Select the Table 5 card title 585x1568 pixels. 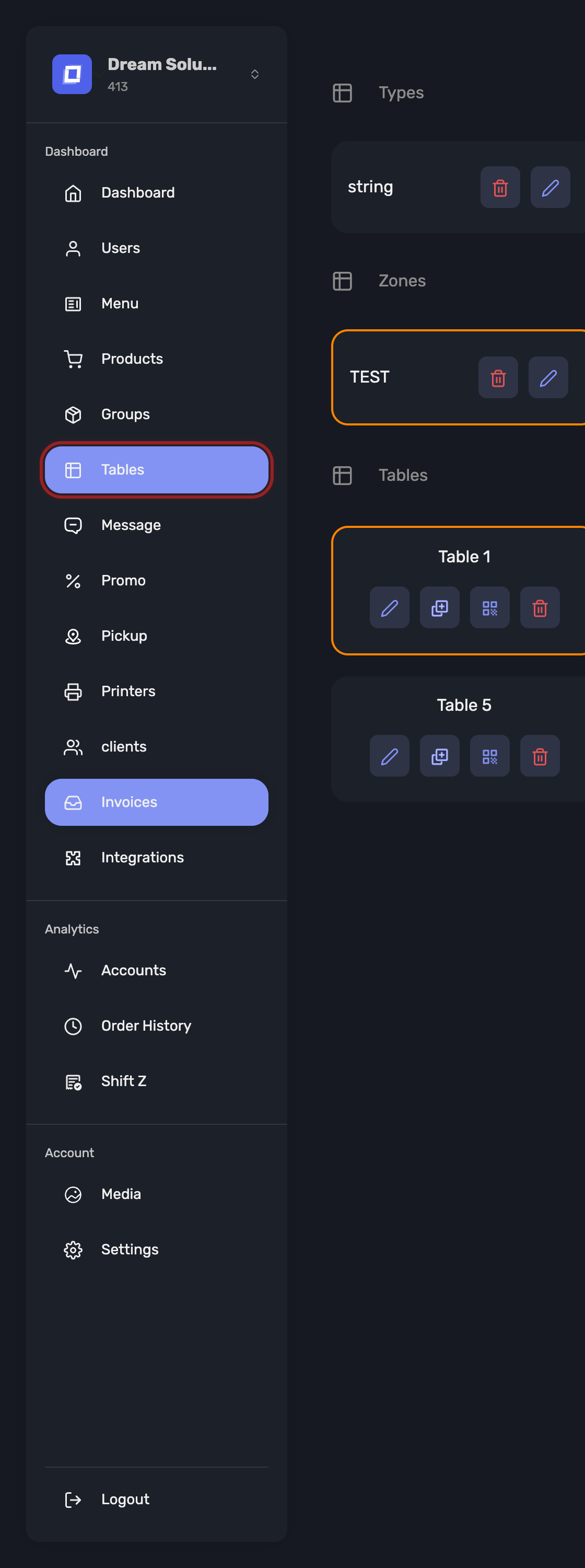pyautogui.click(x=464, y=706)
